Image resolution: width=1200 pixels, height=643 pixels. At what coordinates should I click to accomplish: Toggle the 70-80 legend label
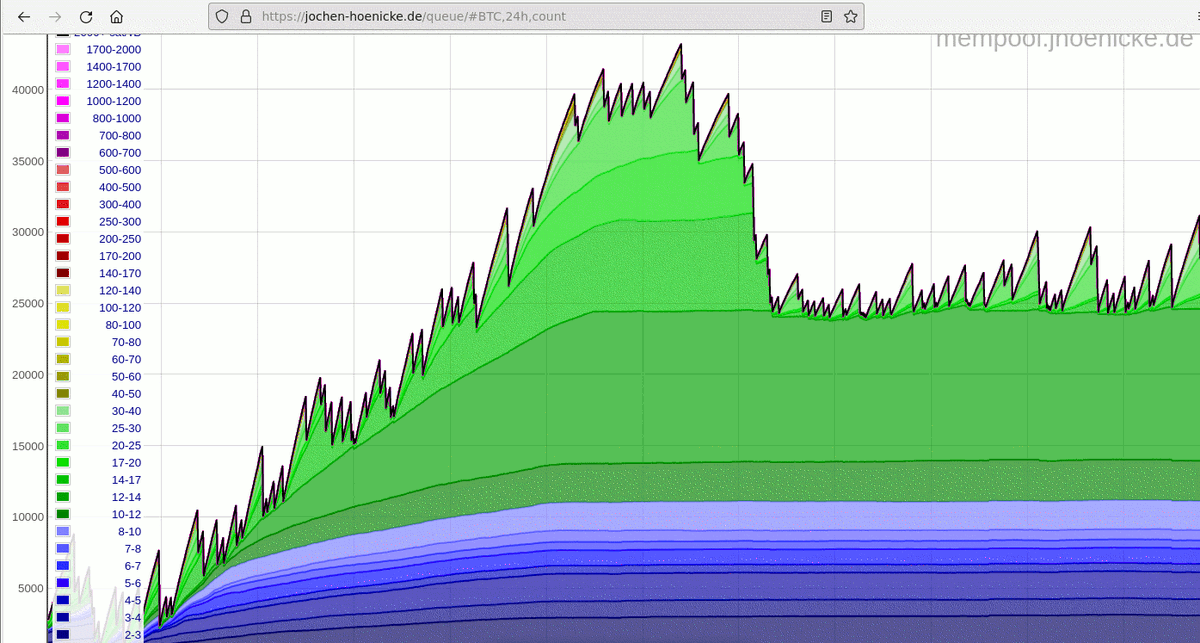[x=126, y=342]
